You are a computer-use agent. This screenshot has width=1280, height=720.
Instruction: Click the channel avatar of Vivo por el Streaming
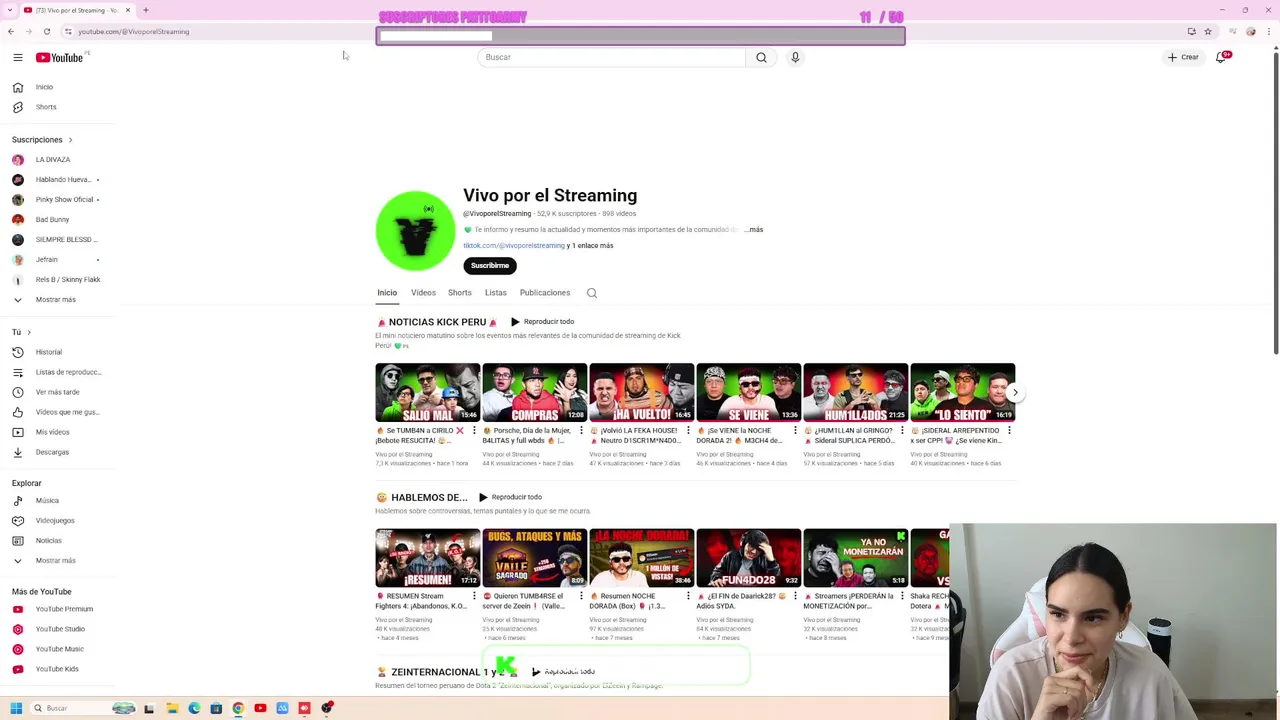pos(415,231)
